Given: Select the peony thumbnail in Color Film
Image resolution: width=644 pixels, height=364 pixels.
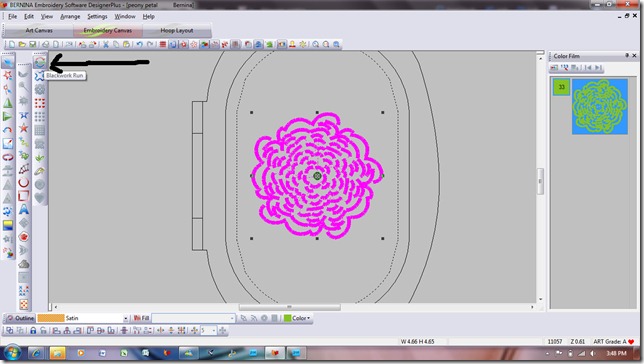Looking at the screenshot, I should pos(600,106).
